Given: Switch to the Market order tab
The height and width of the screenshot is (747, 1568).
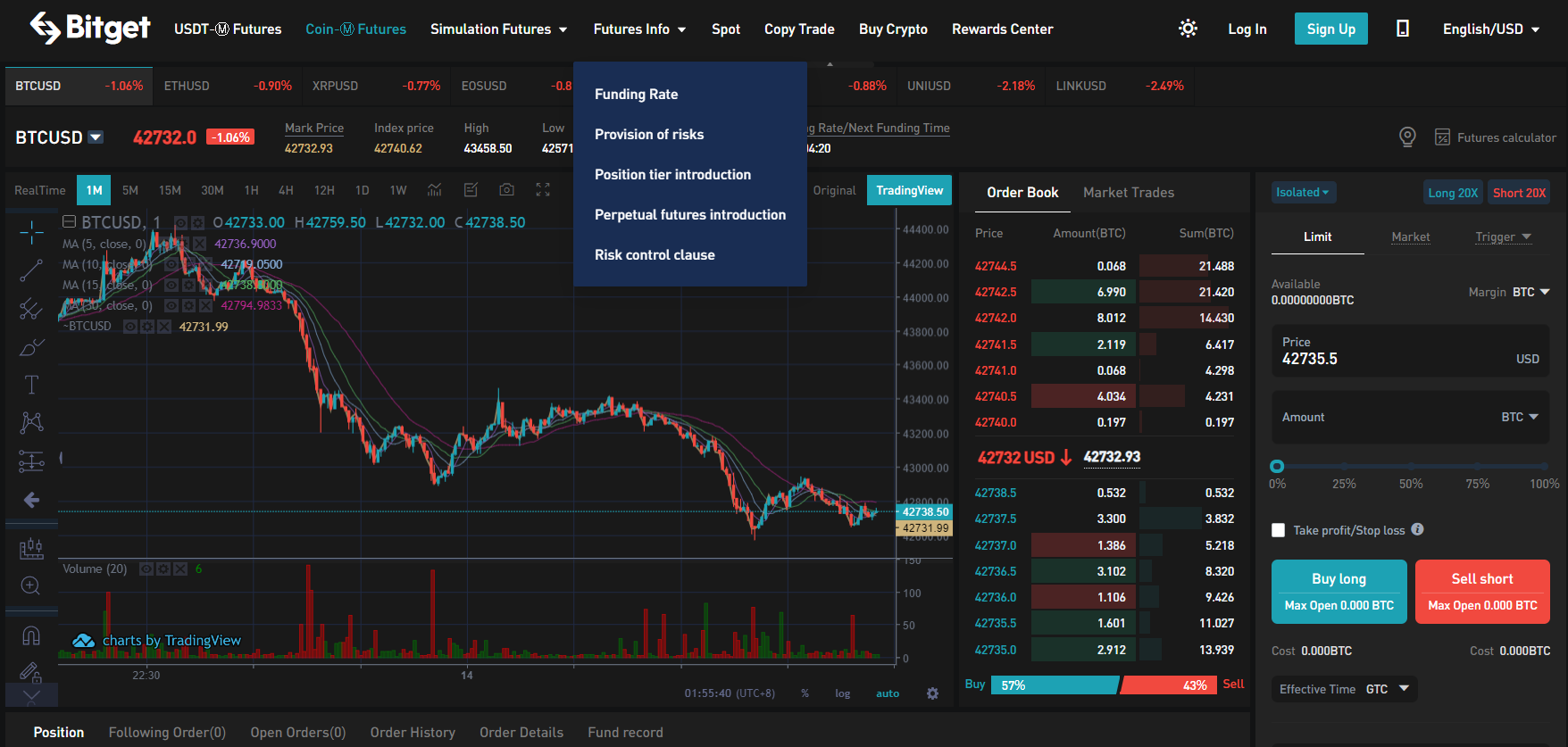Looking at the screenshot, I should click(1411, 237).
